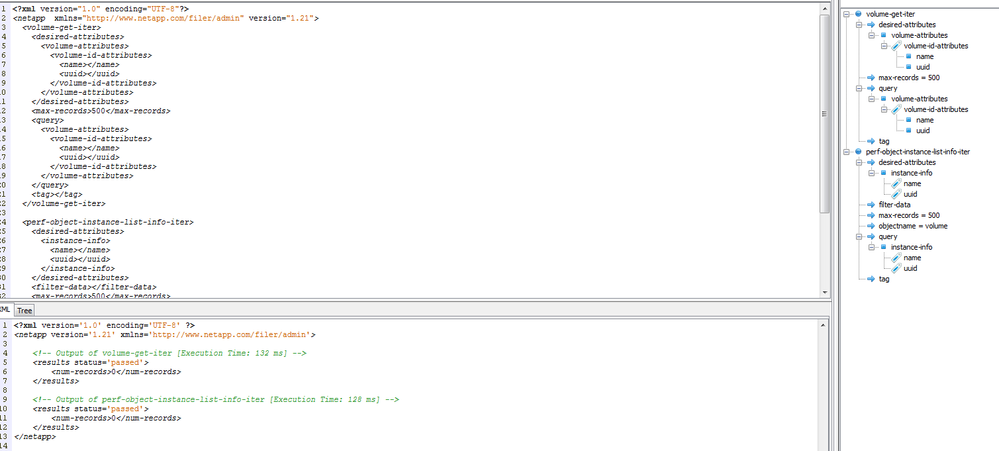The height and width of the screenshot is (451, 999).
Task: Click the <?xml version="1.0" declaration line in the upper editor
Action: point(100,9)
